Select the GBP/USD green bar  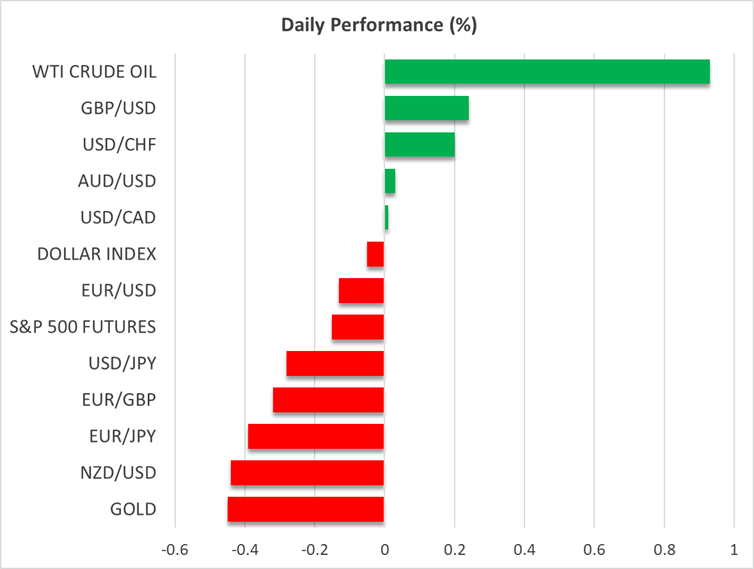coord(426,108)
